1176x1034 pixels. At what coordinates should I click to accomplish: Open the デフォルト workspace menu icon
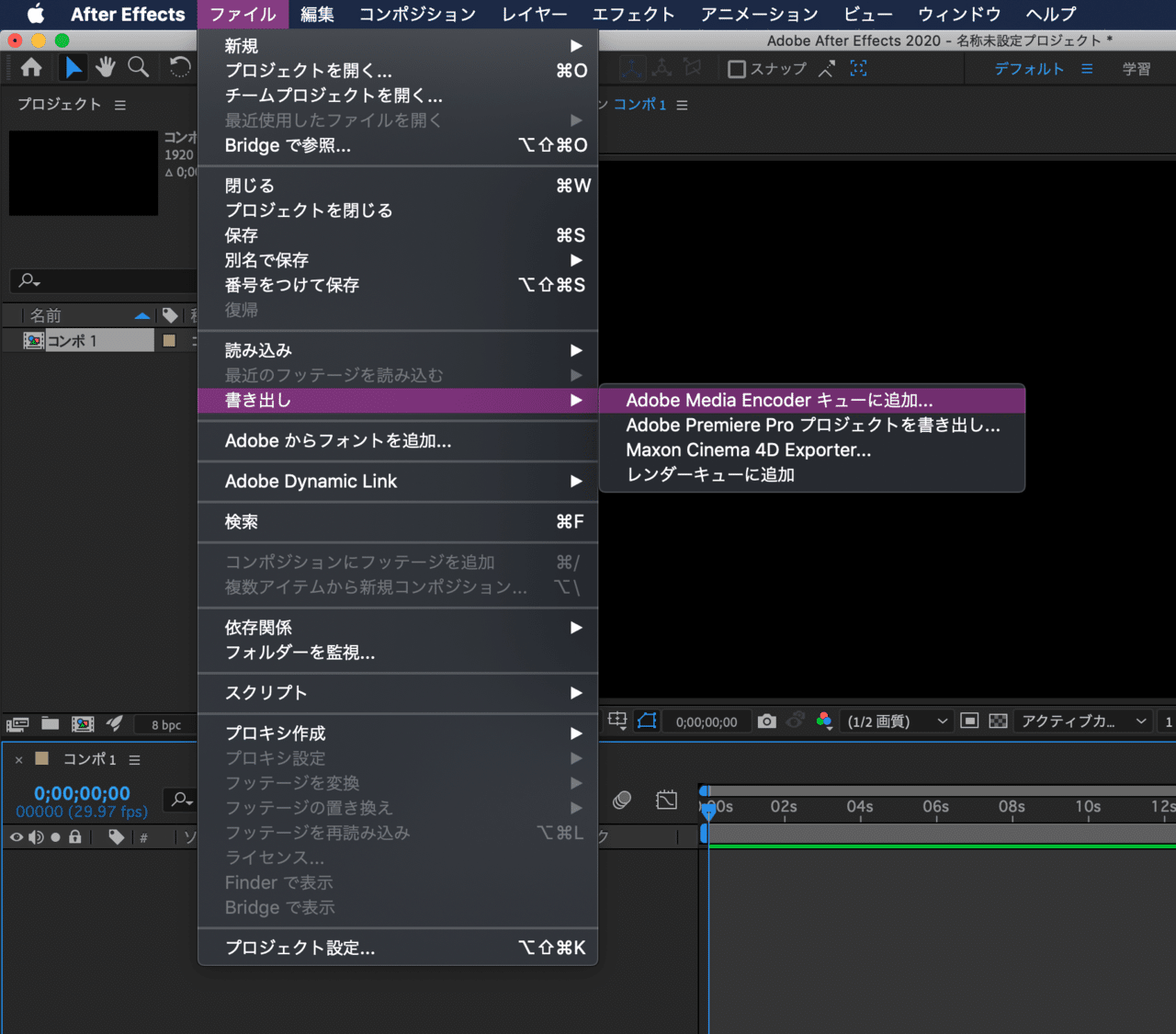[x=1087, y=69]
